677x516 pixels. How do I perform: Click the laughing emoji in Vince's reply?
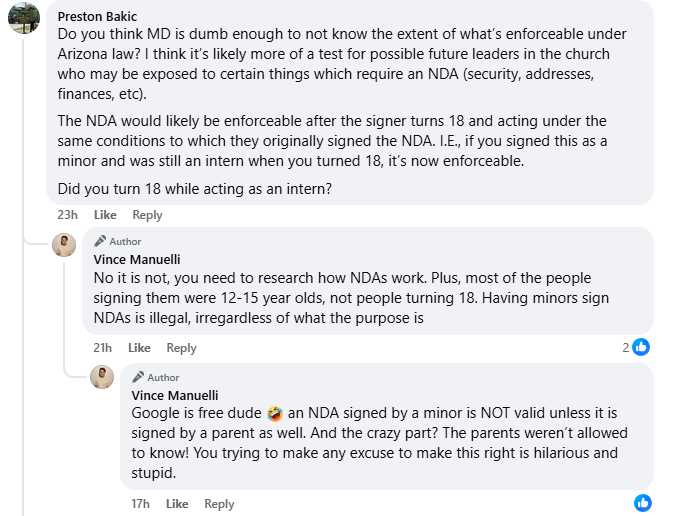tap(278, 414)
